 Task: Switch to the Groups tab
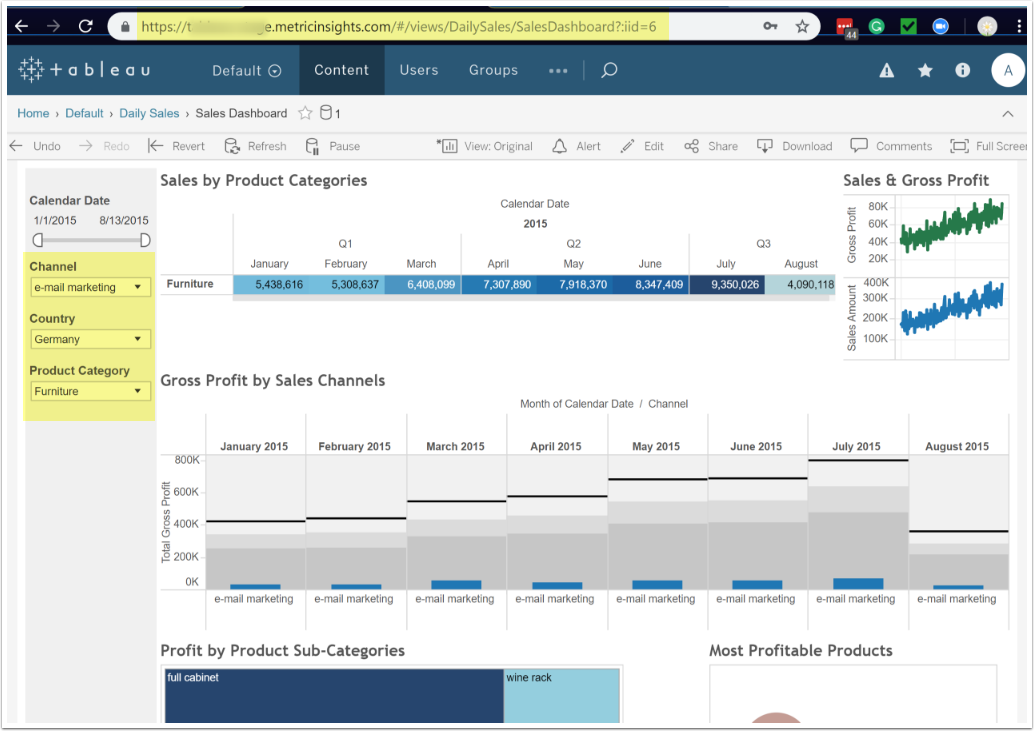point(493,70)
